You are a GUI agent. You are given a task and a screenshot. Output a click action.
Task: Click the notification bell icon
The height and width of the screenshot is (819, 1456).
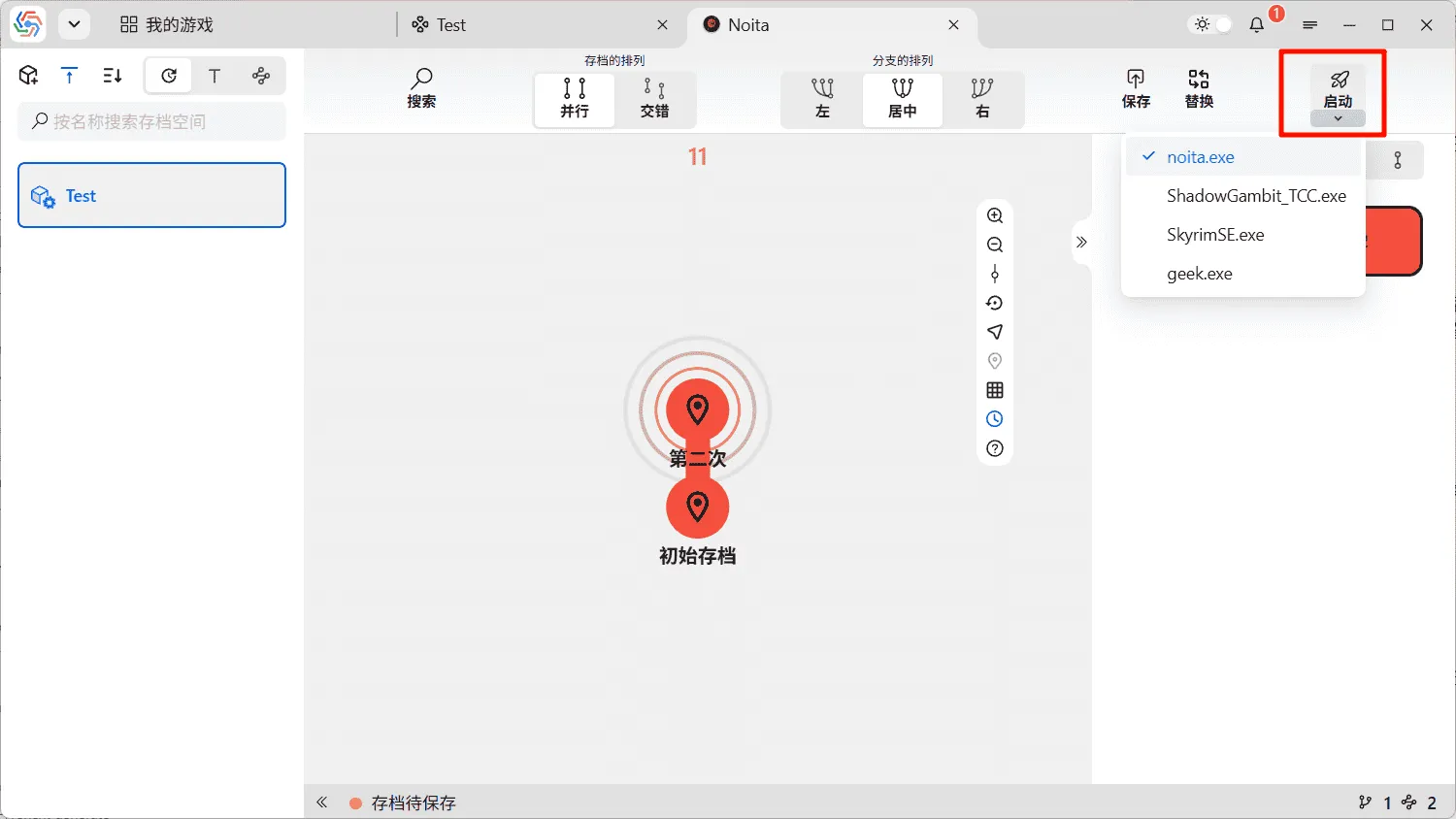(x=1257, y=25)
